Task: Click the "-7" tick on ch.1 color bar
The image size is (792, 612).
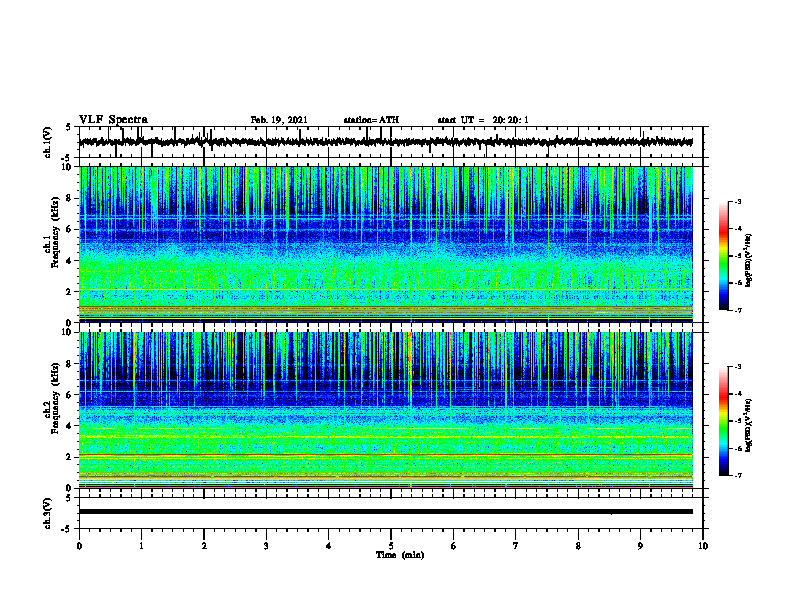Action: pos(737,310)
